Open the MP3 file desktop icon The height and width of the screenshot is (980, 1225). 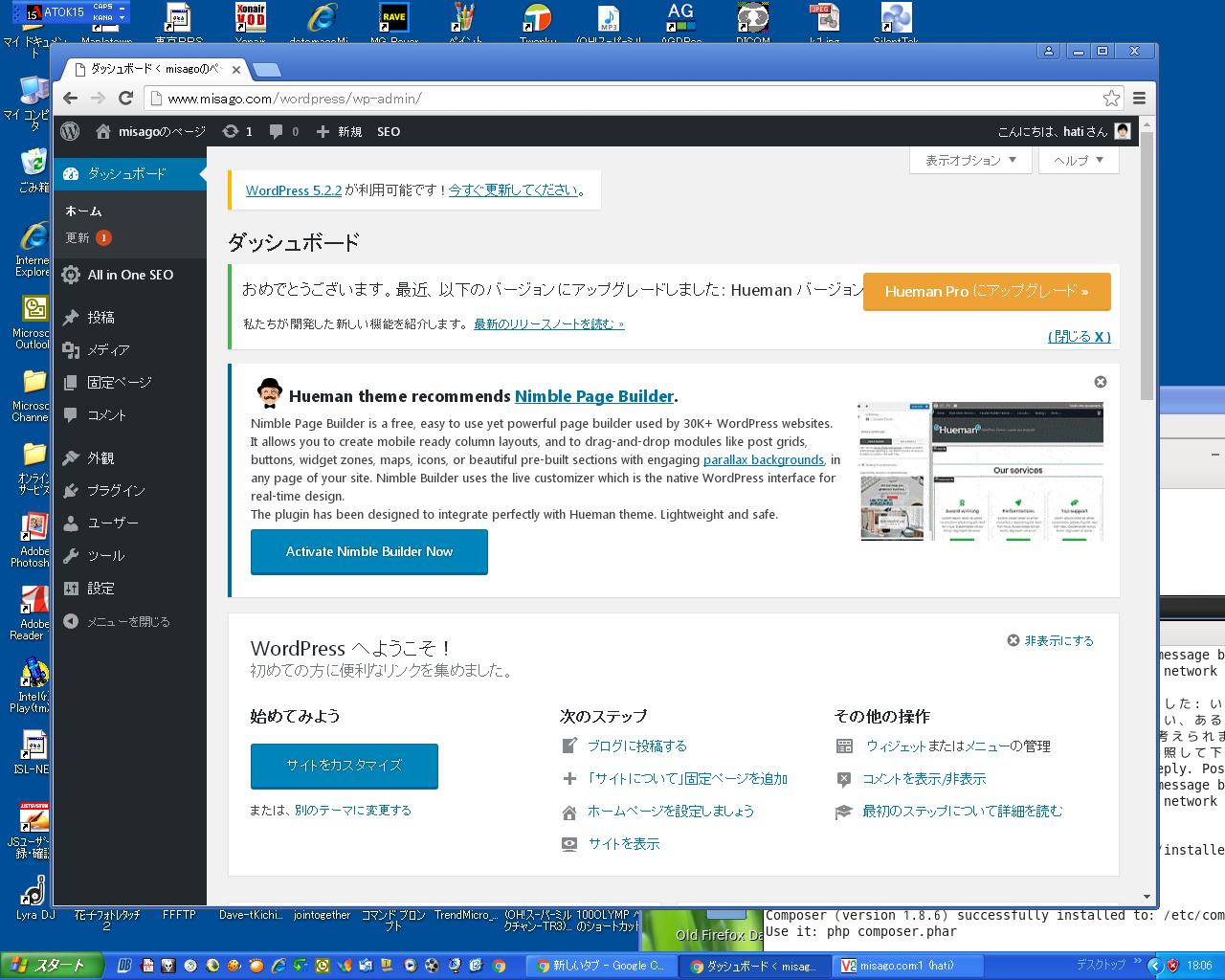(x=609, y=21)
